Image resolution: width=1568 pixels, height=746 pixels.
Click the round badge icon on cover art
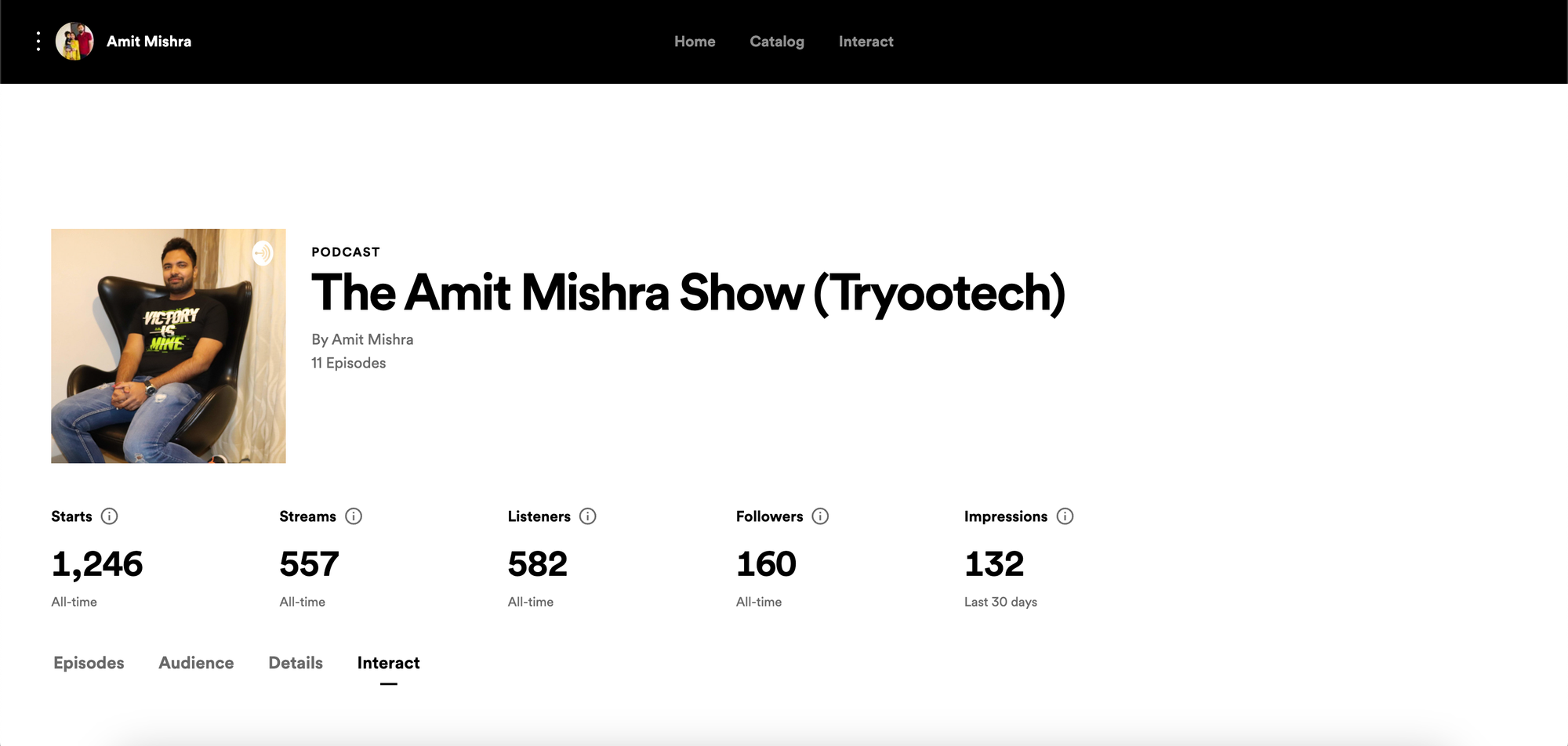(263, 253)
